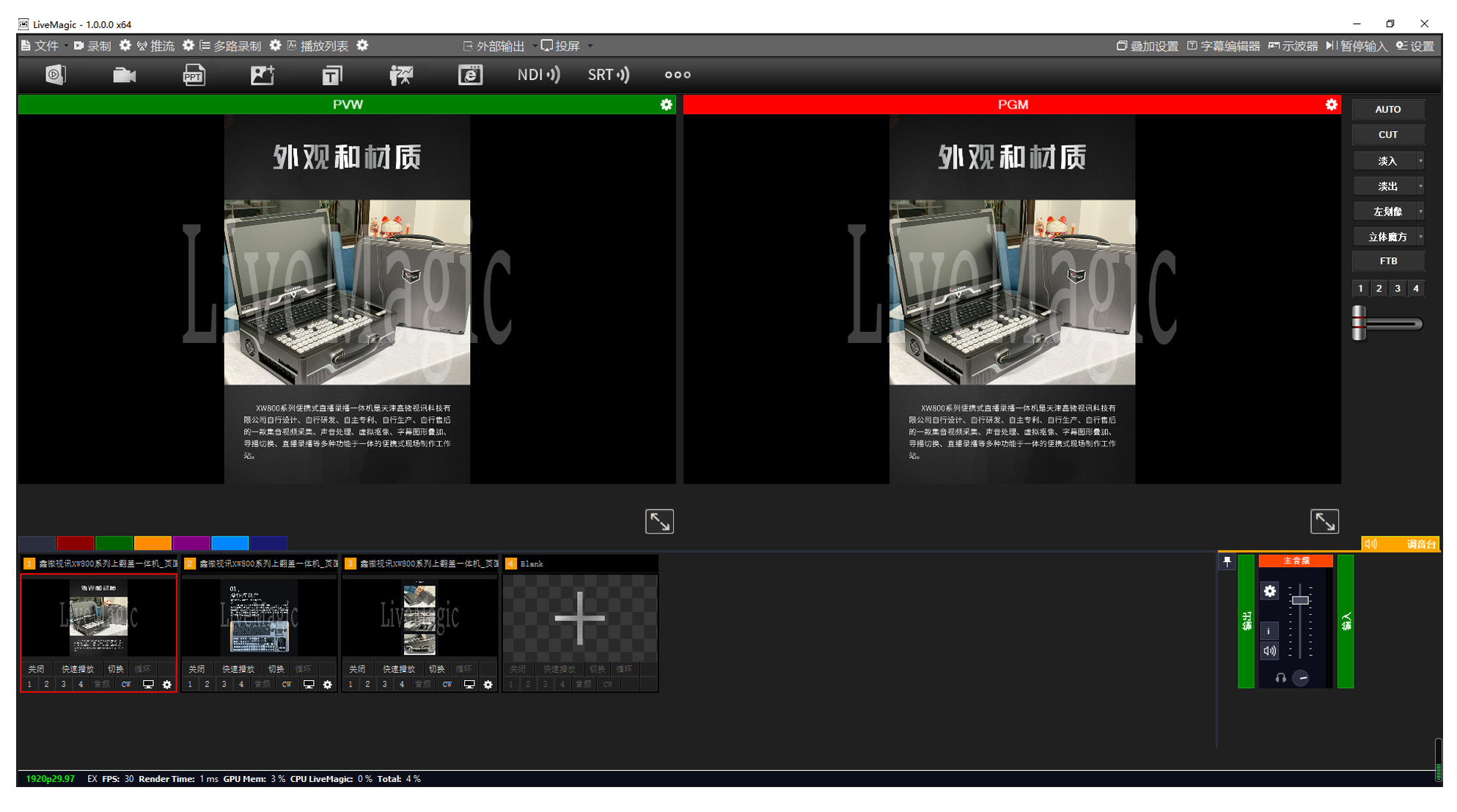Viewport: 1457px width, 812px height.
Task: Show master audio info button
Action: (x=1269, y=631)
